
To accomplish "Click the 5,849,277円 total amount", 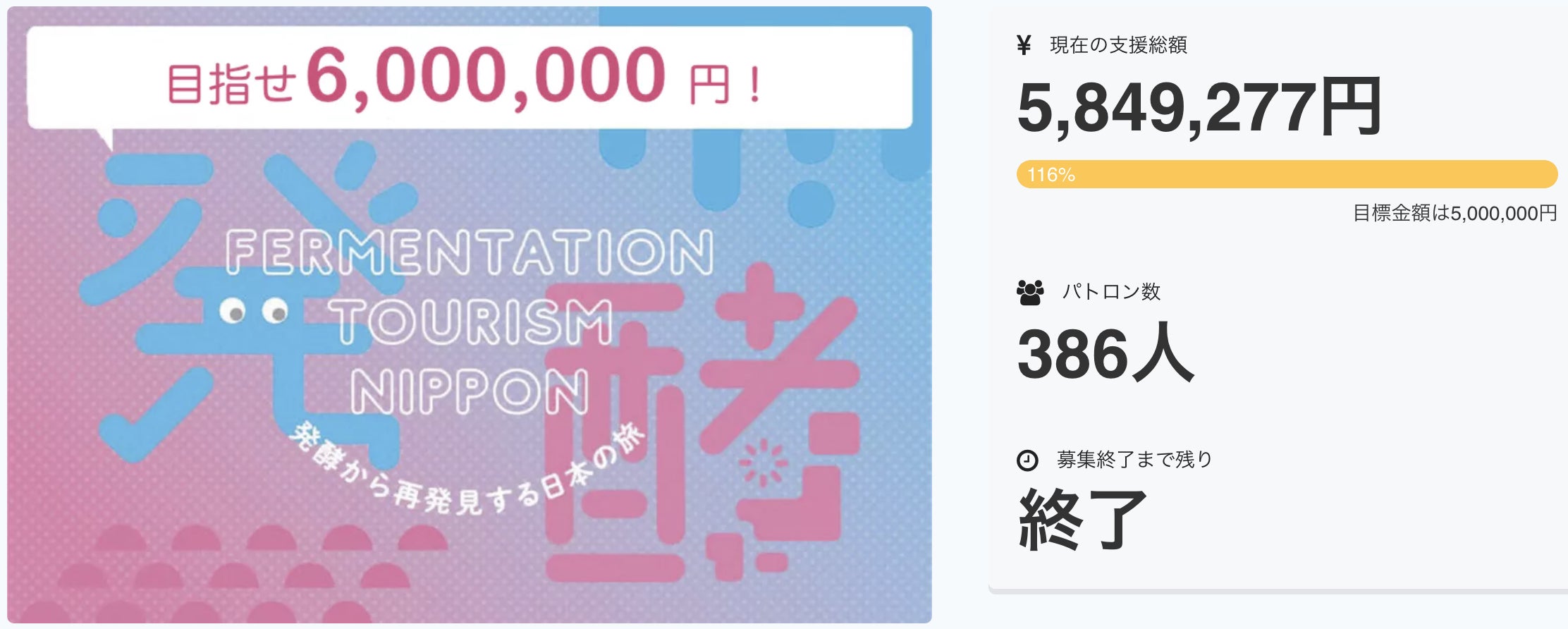I will coord(1199,107).
